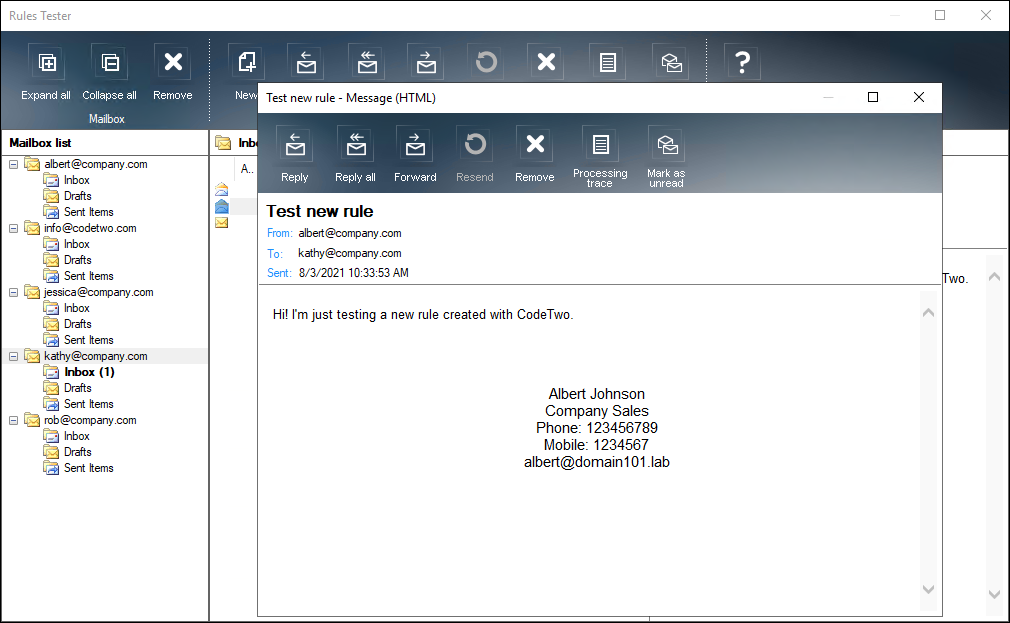Collapse kathy@company.com mailbox node

coord(14,356)
